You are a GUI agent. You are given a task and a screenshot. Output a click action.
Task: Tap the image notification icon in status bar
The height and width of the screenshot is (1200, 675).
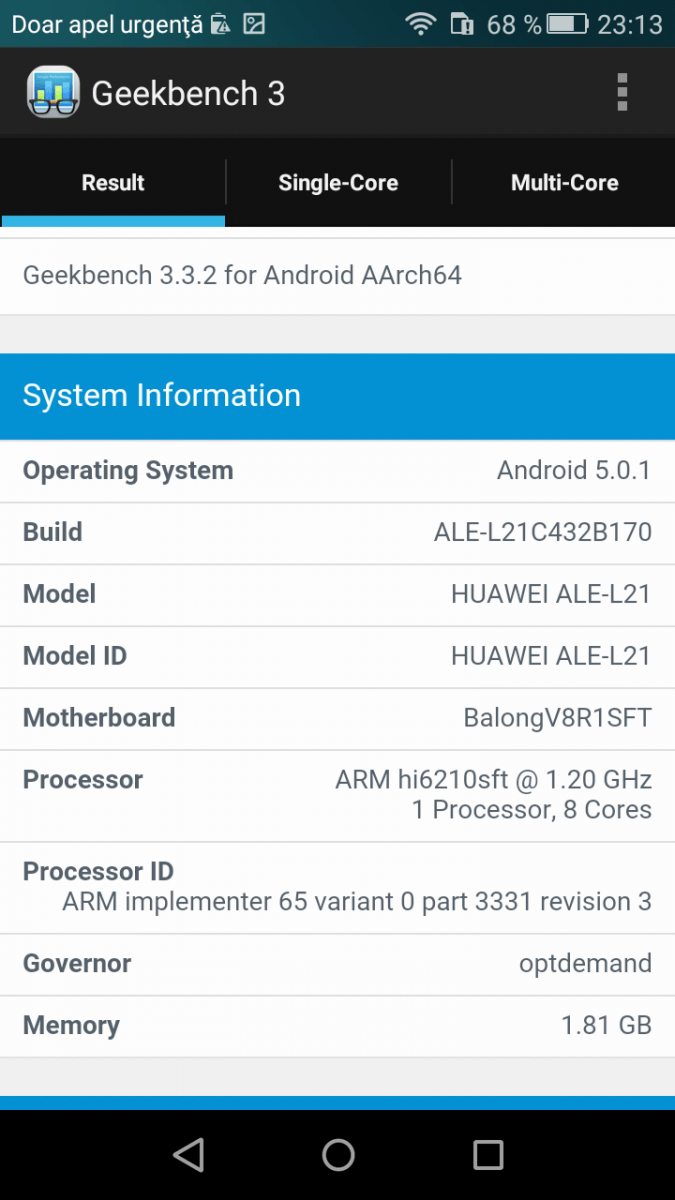(x=255, y=24)
